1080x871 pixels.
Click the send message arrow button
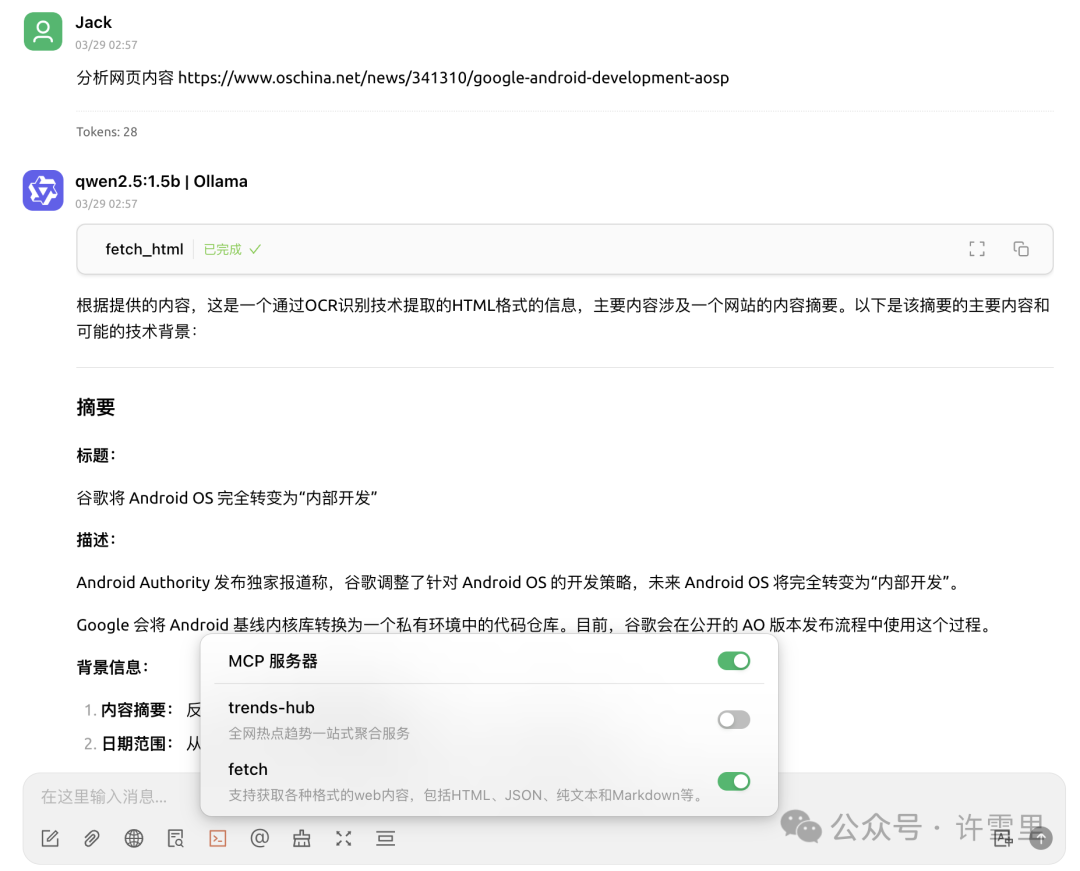click(x=1042, y=838)
